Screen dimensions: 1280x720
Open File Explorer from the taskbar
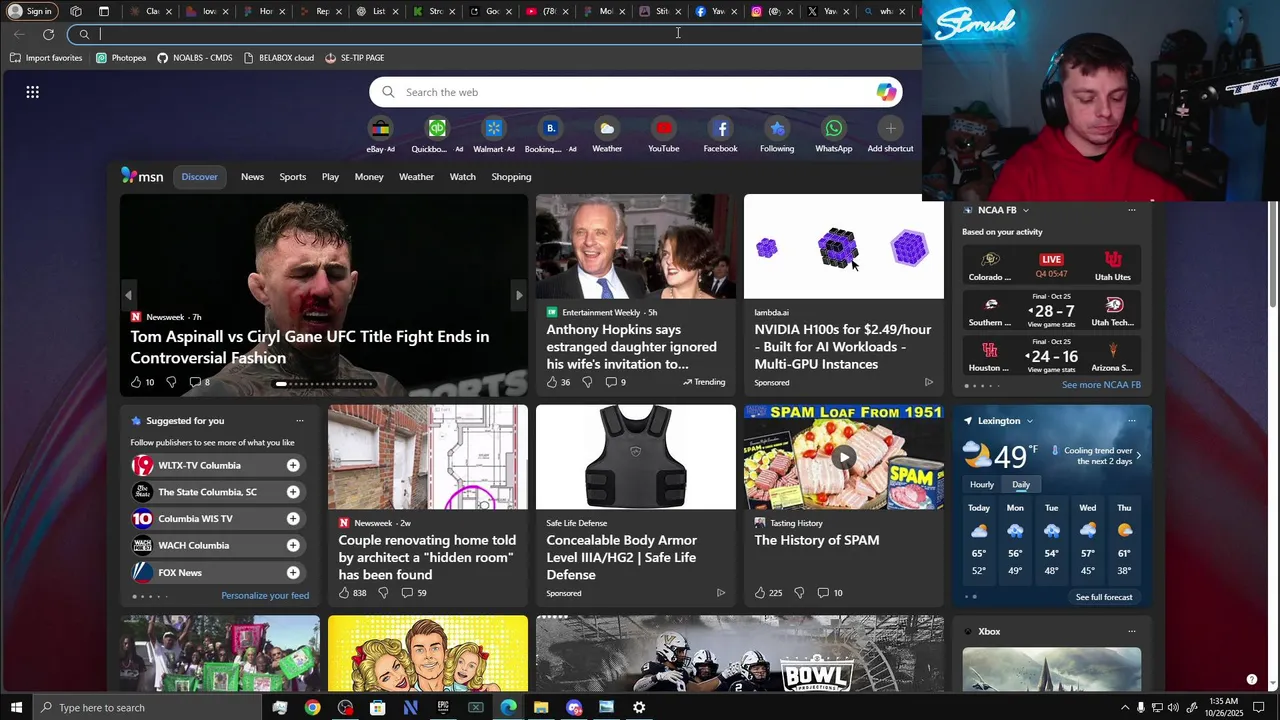541,707
